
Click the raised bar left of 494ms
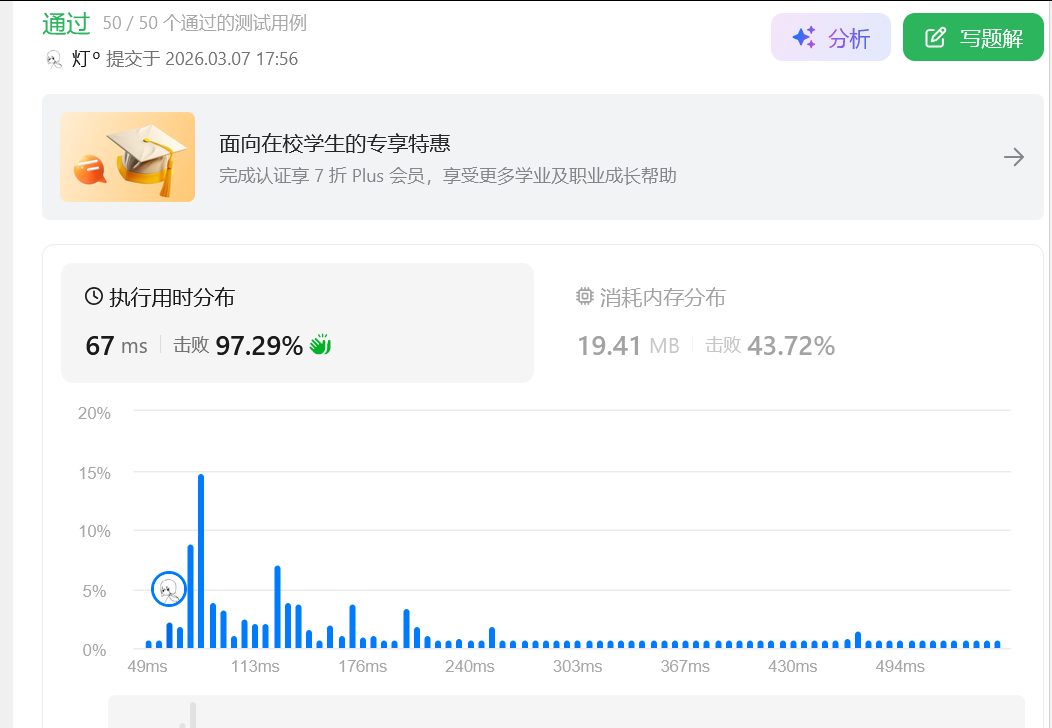coord(858,640)
